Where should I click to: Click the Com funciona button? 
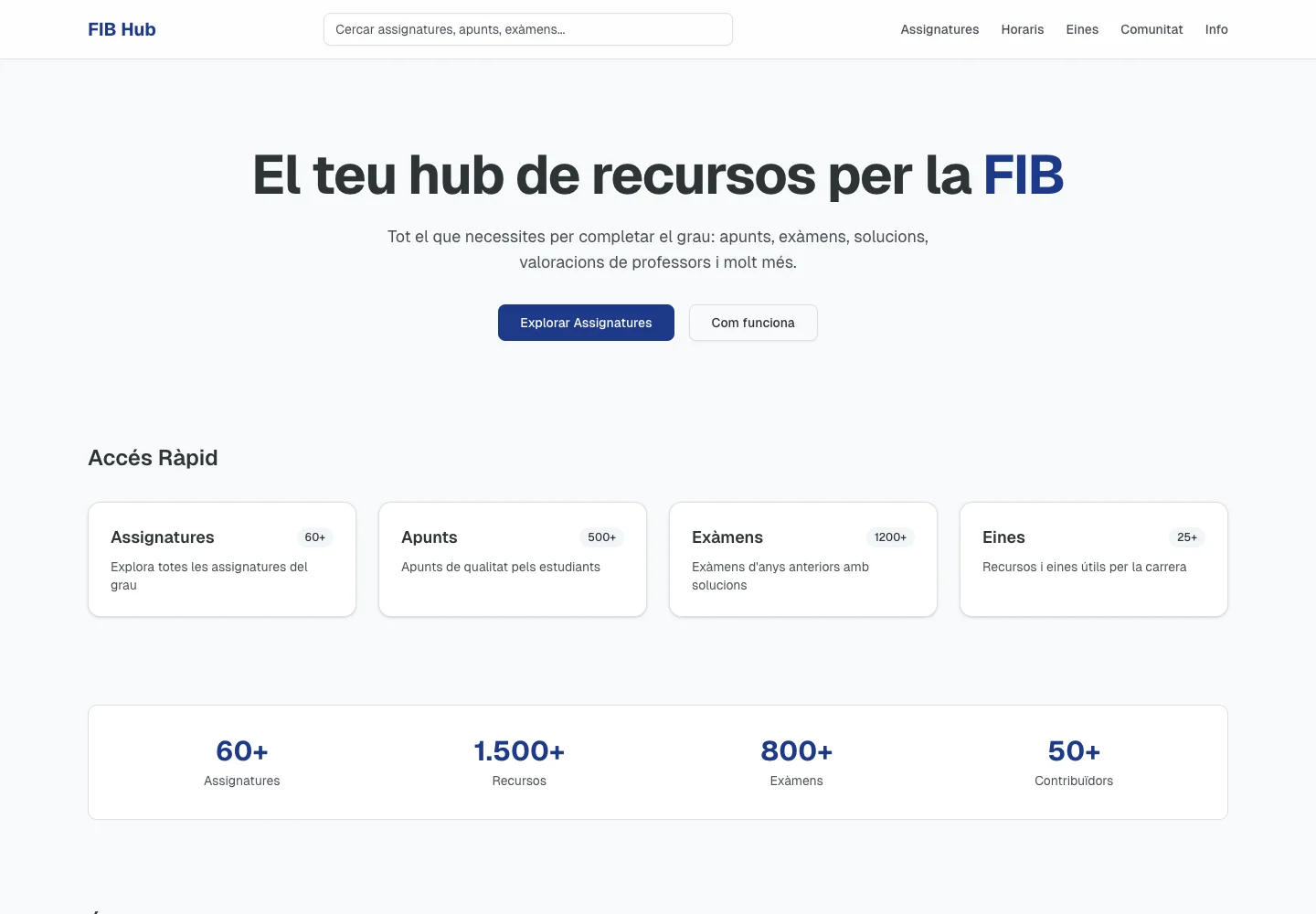753,323
